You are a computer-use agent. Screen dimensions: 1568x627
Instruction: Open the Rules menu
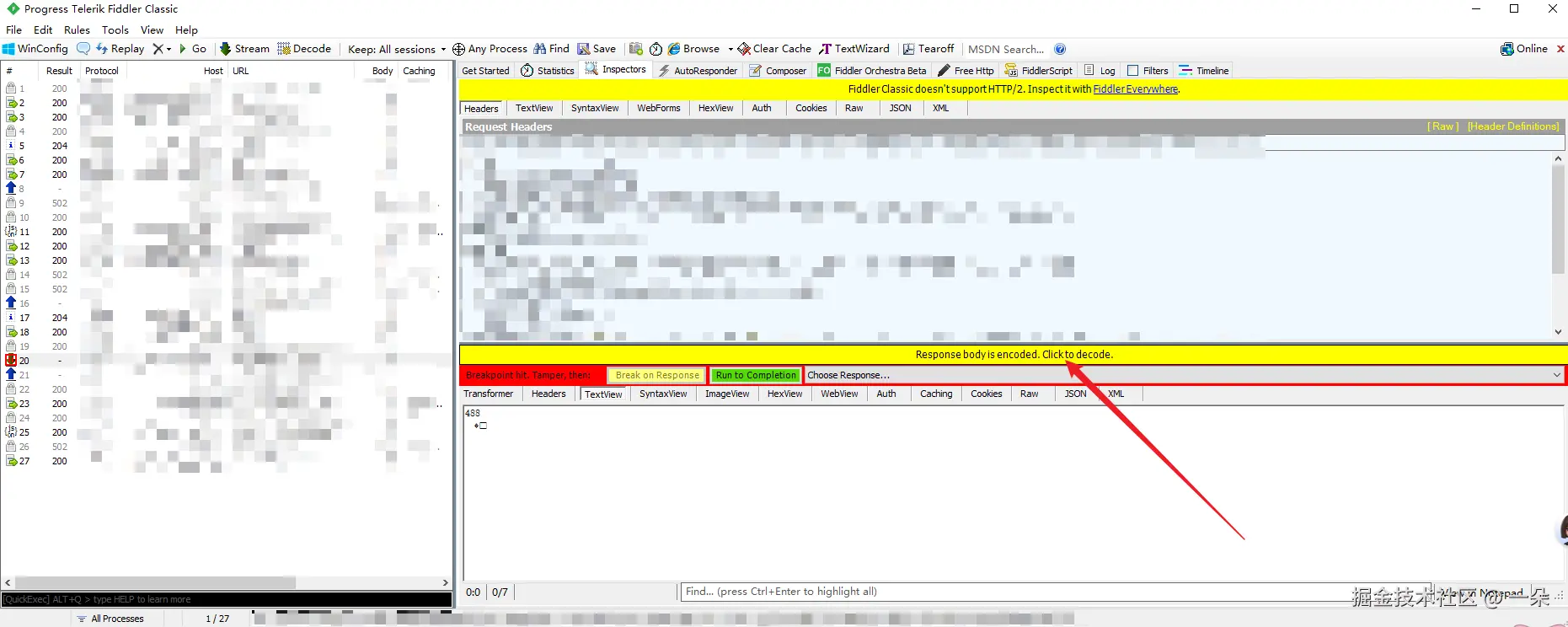[77, 29]
